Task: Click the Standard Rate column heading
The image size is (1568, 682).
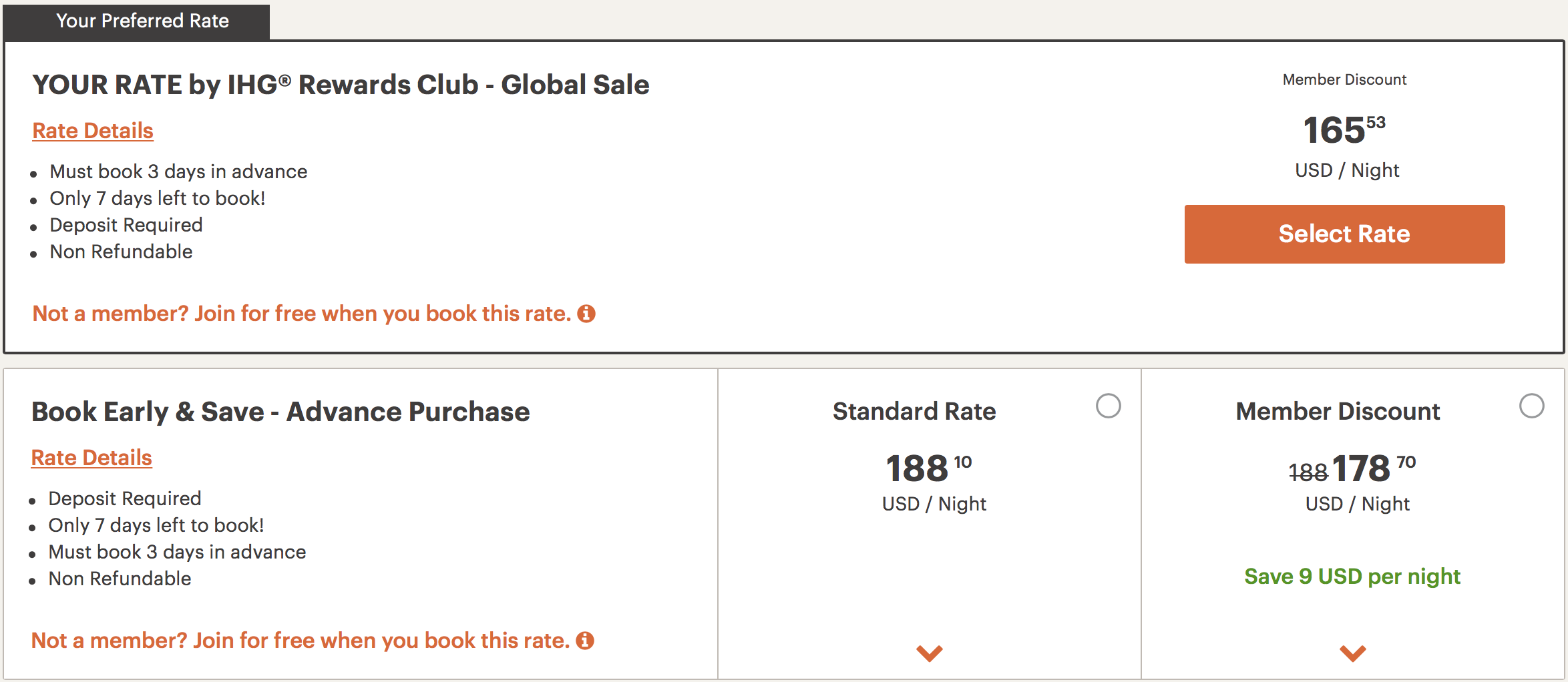Action: (x=914, y=412)
